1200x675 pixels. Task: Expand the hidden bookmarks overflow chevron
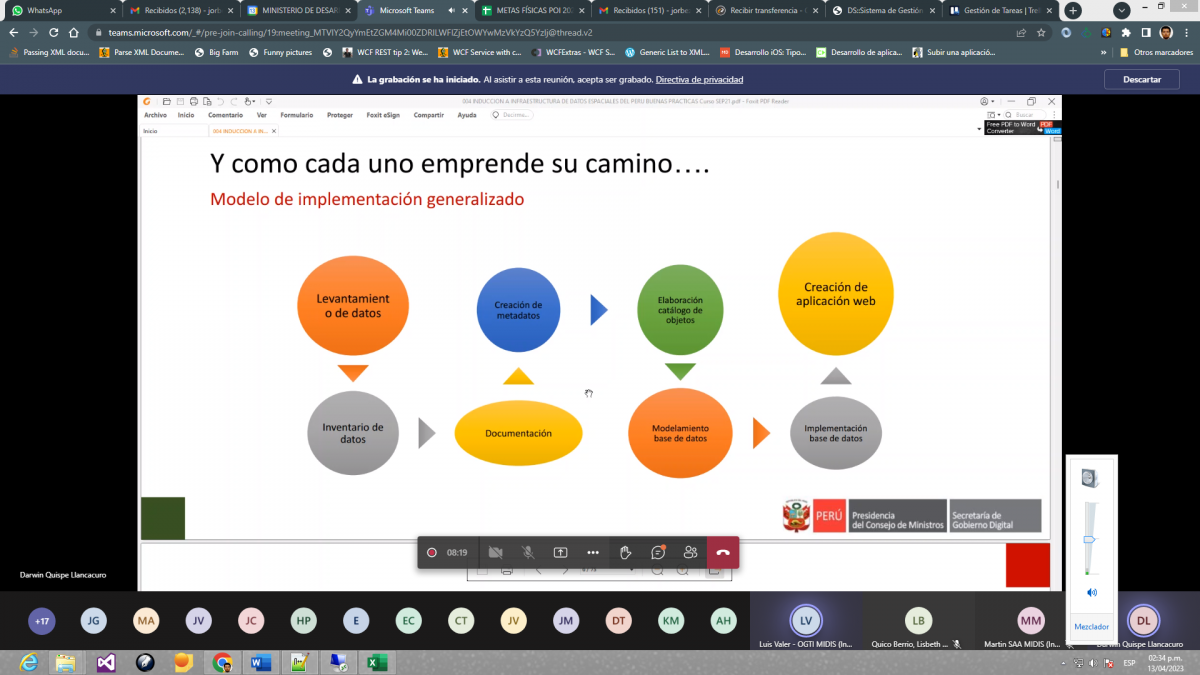pos(1105,52)
